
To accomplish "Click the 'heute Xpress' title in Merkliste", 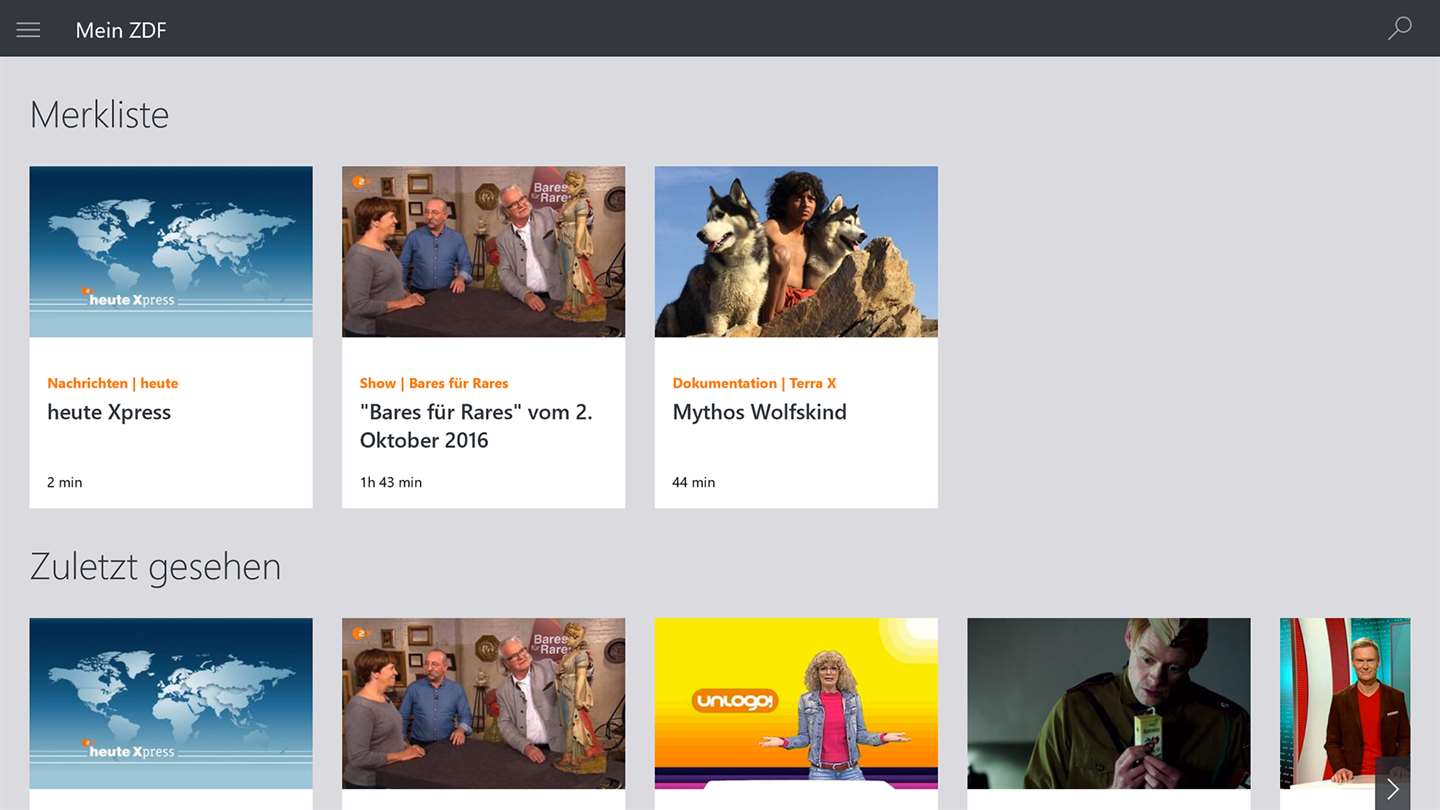I will [109, 412].
